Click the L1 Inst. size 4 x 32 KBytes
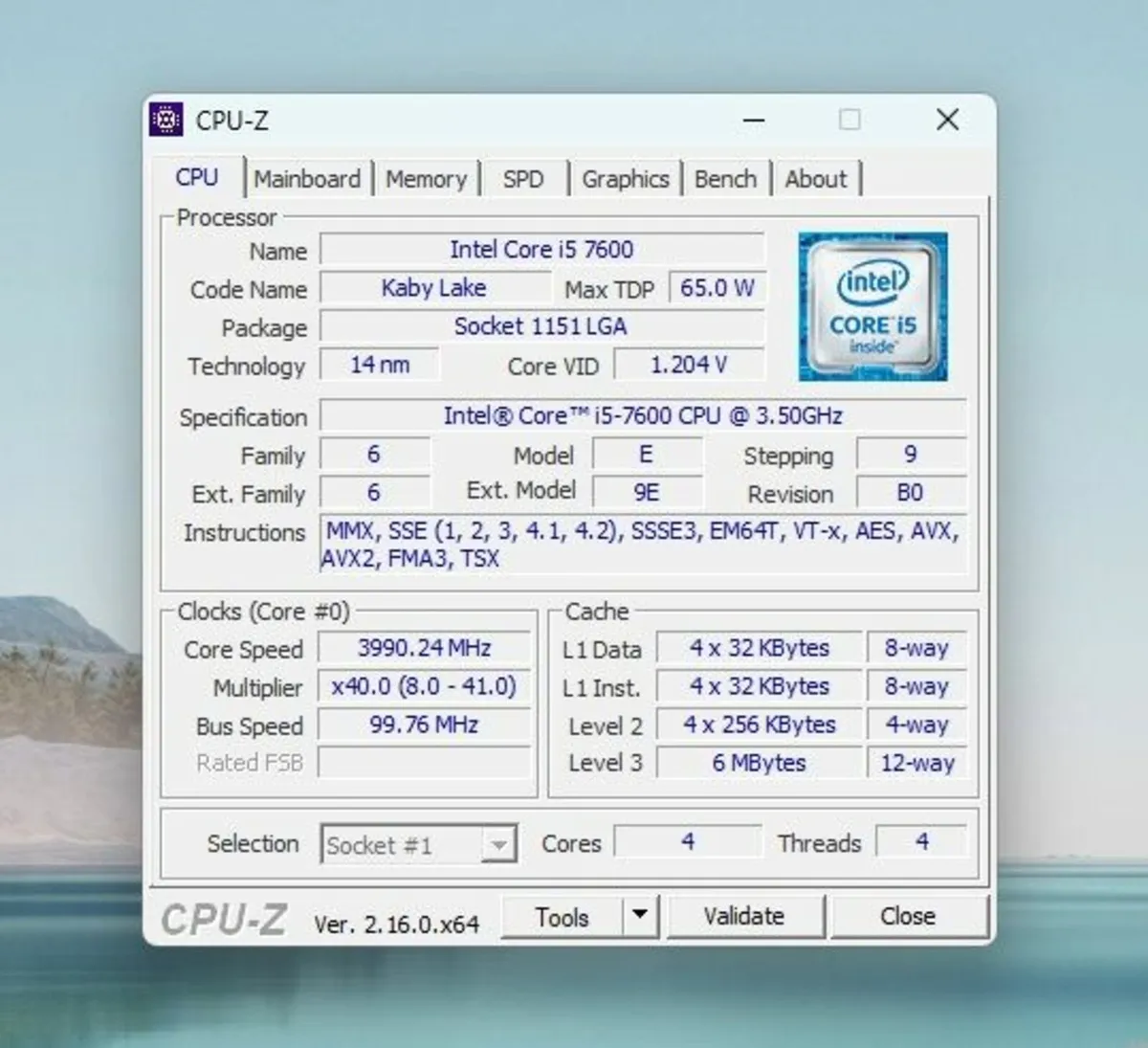 click(760, 686)
